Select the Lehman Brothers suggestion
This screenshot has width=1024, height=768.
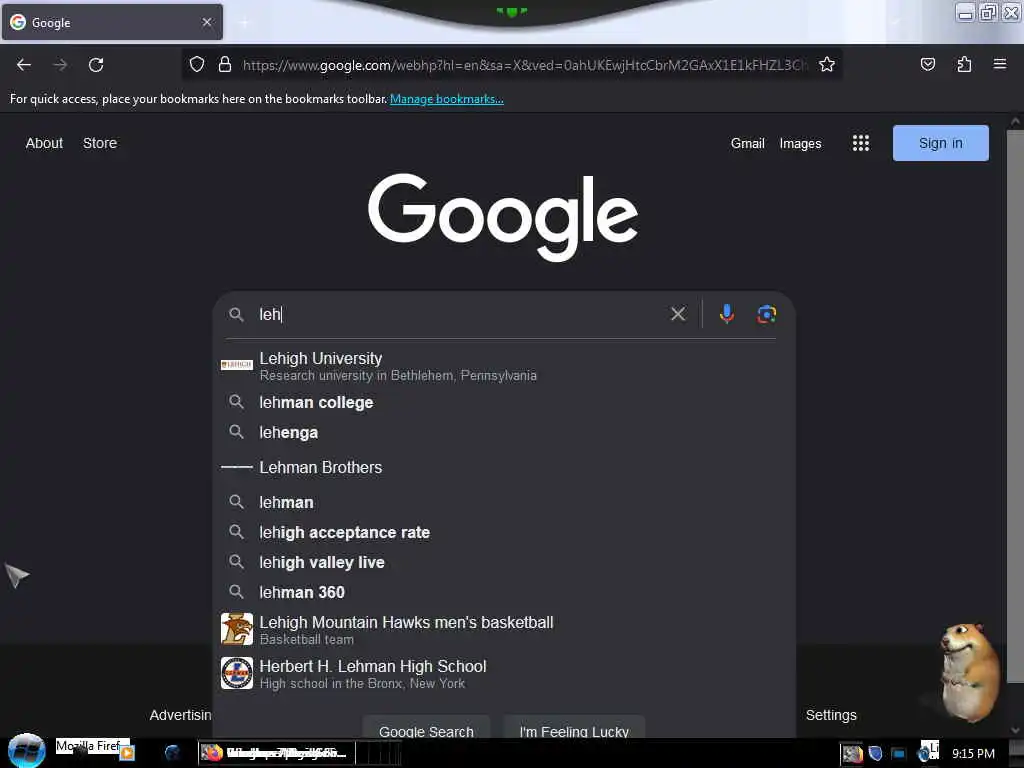click(x=504, y=468)
